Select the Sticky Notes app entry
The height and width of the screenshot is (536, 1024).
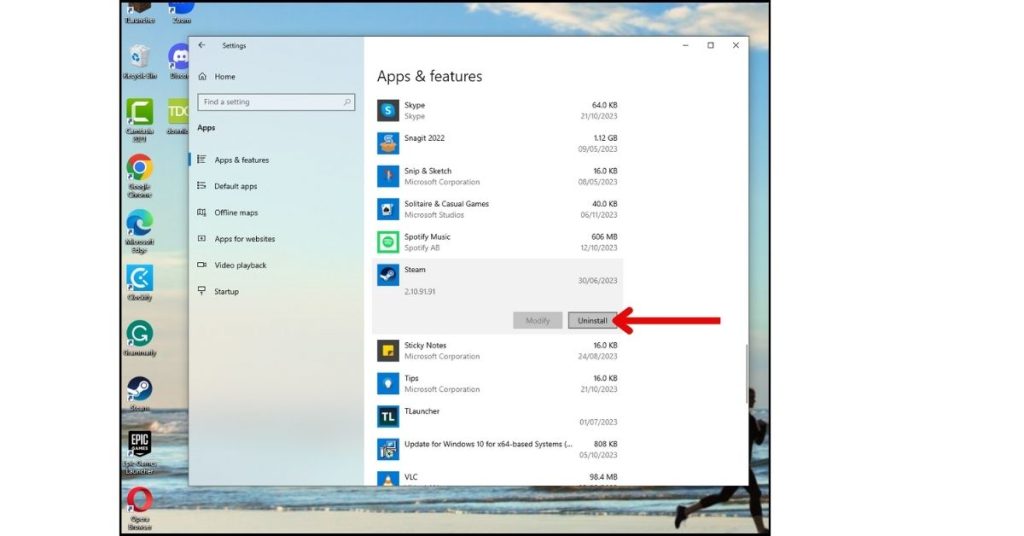pyautogui.click(x=497, y=351)
